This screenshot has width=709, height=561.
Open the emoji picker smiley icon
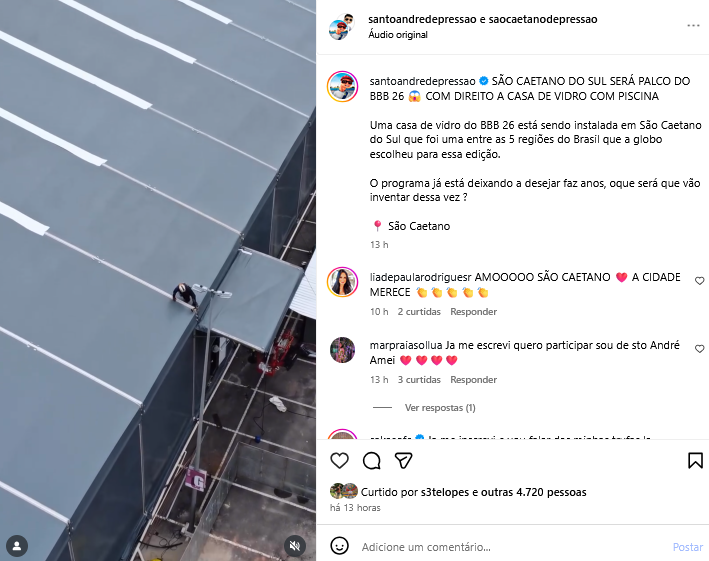point(339,546)
